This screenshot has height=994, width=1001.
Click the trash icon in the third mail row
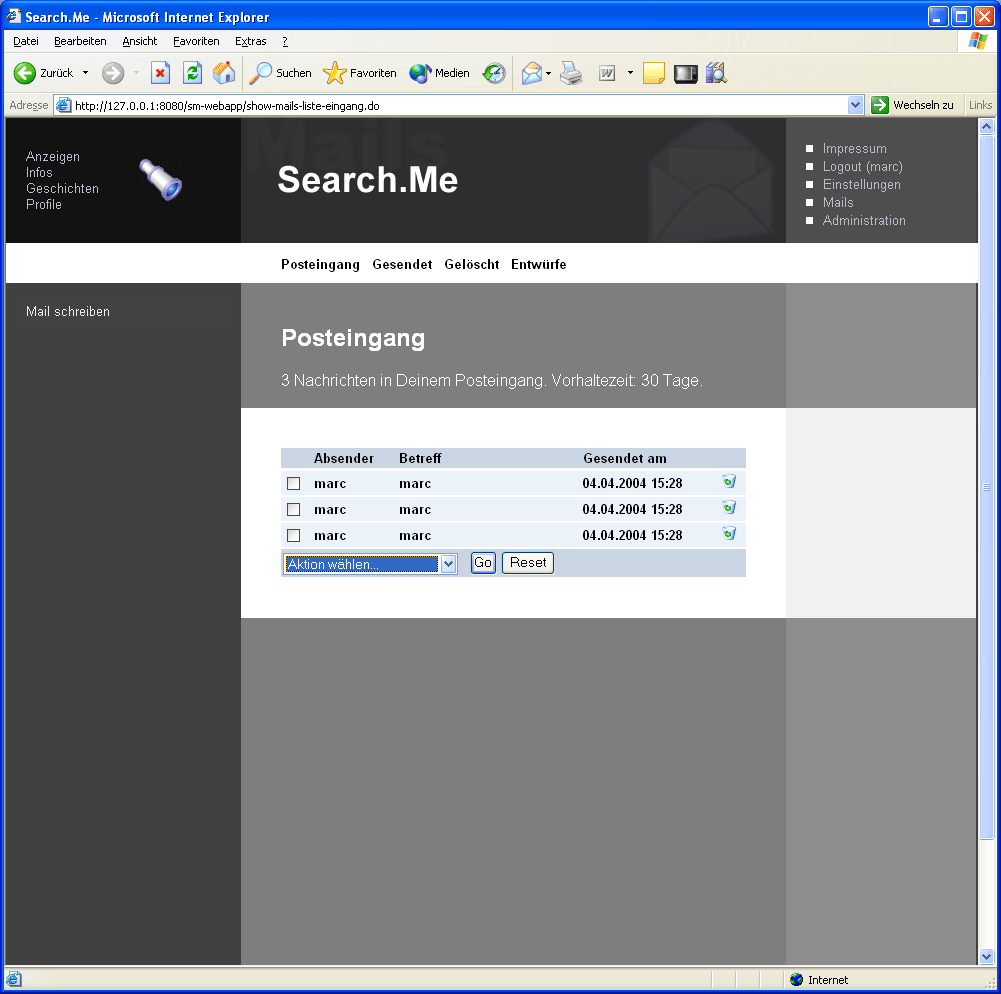[729, 534]
